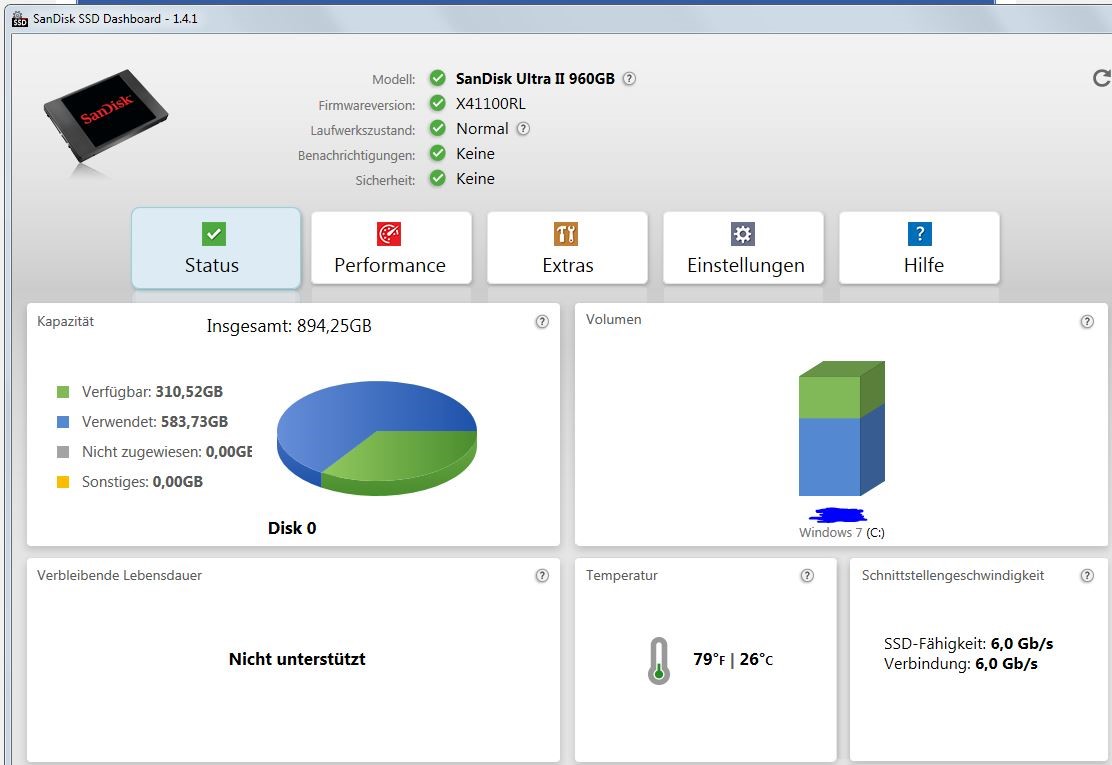Click green checkmark next to Firmwareversion
The image size is (1112, 765).
point(438,104)
